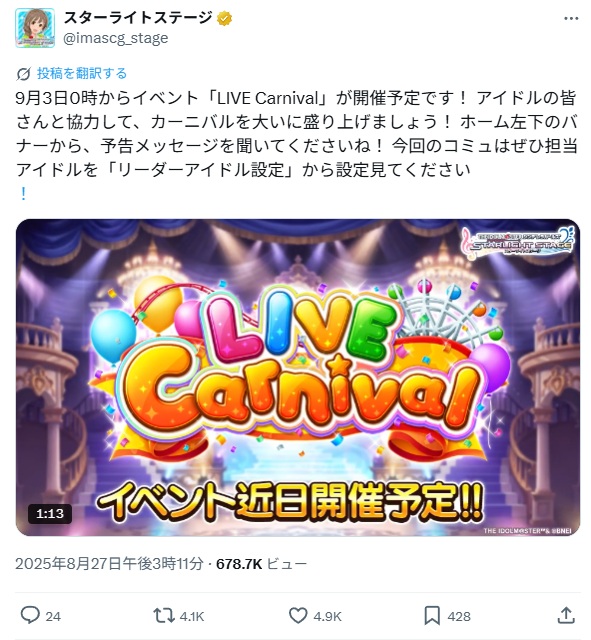
Task: Open the post timestamp 2025年8月27日
Action: click(109, 564)
